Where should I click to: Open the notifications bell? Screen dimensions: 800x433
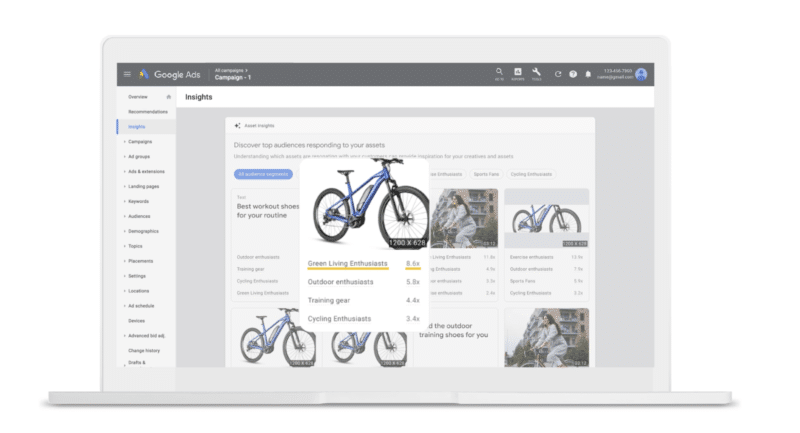(588, 74)
